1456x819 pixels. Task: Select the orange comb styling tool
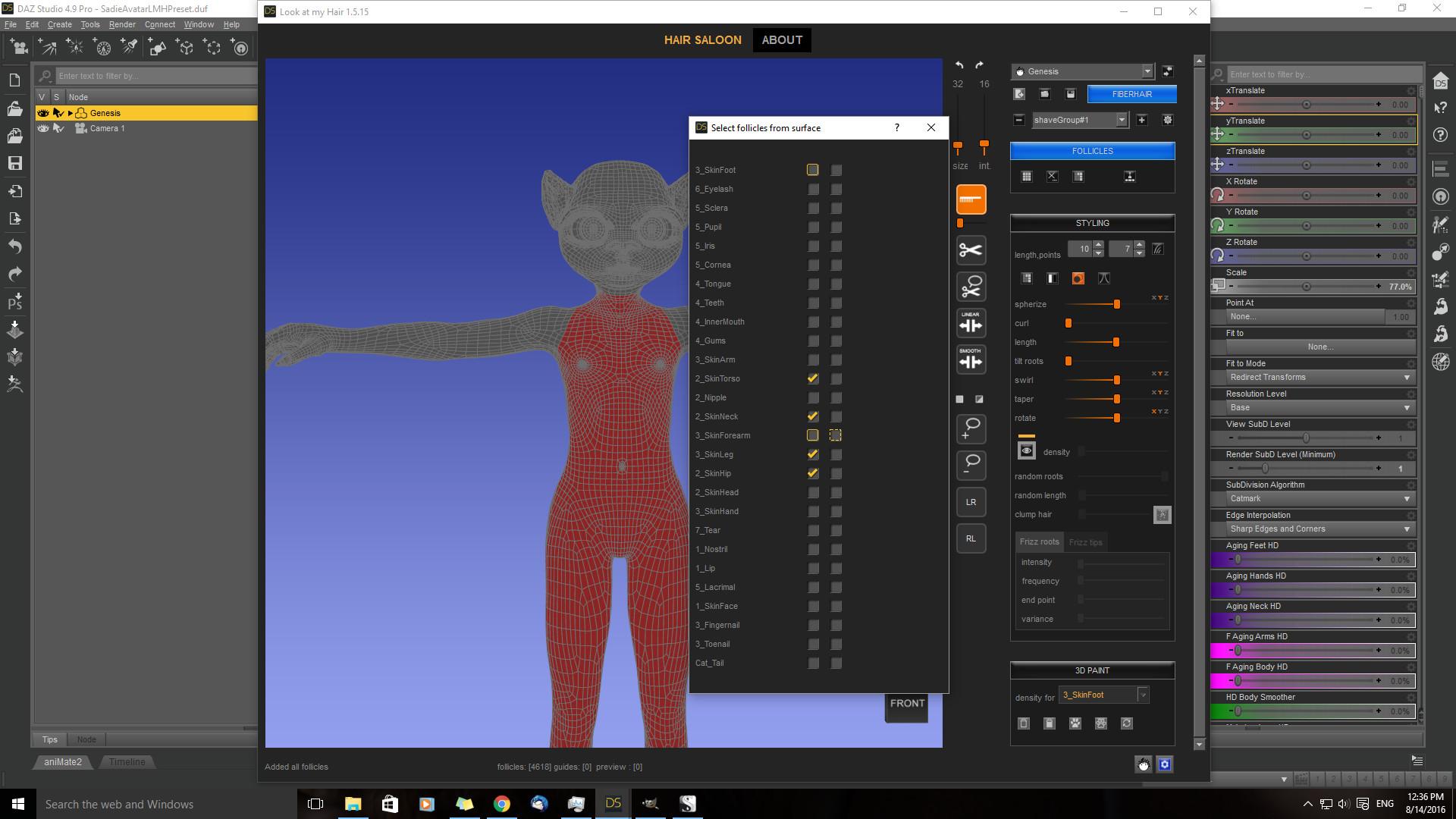(971, 200)
